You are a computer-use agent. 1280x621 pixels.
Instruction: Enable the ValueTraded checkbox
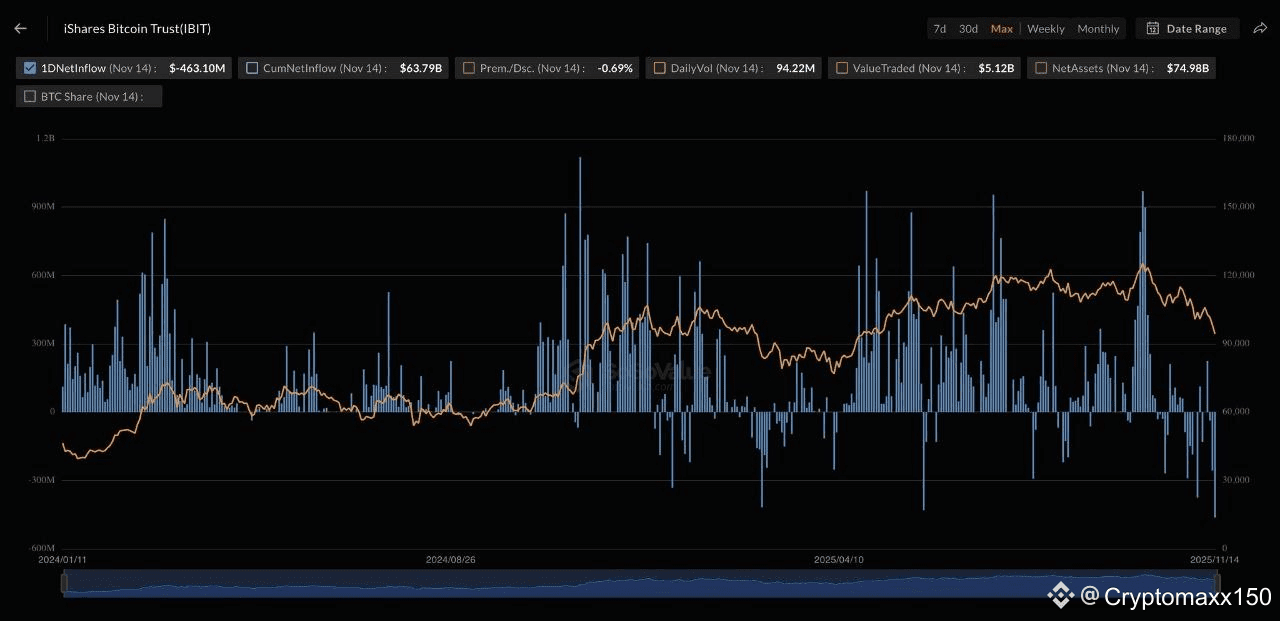842,69
